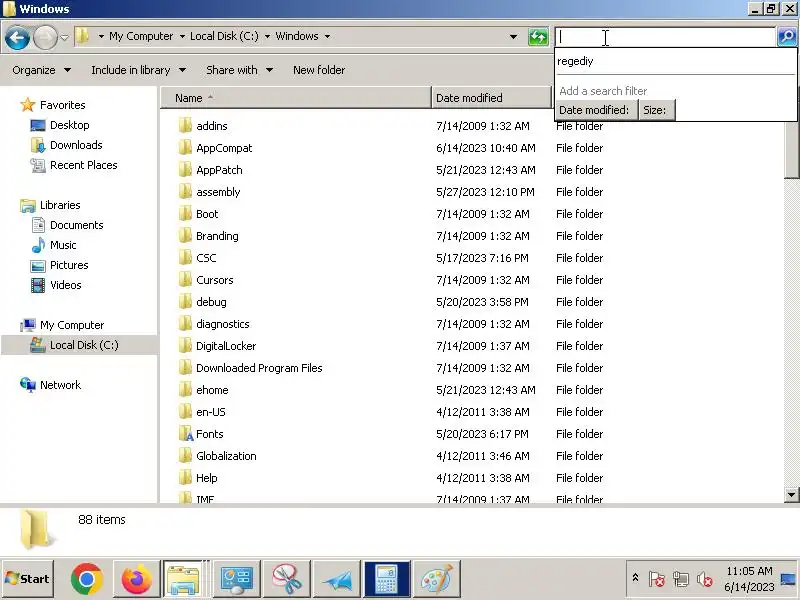Open the Share with menu
The image size is (800, 600).
(x=239, y=70)
